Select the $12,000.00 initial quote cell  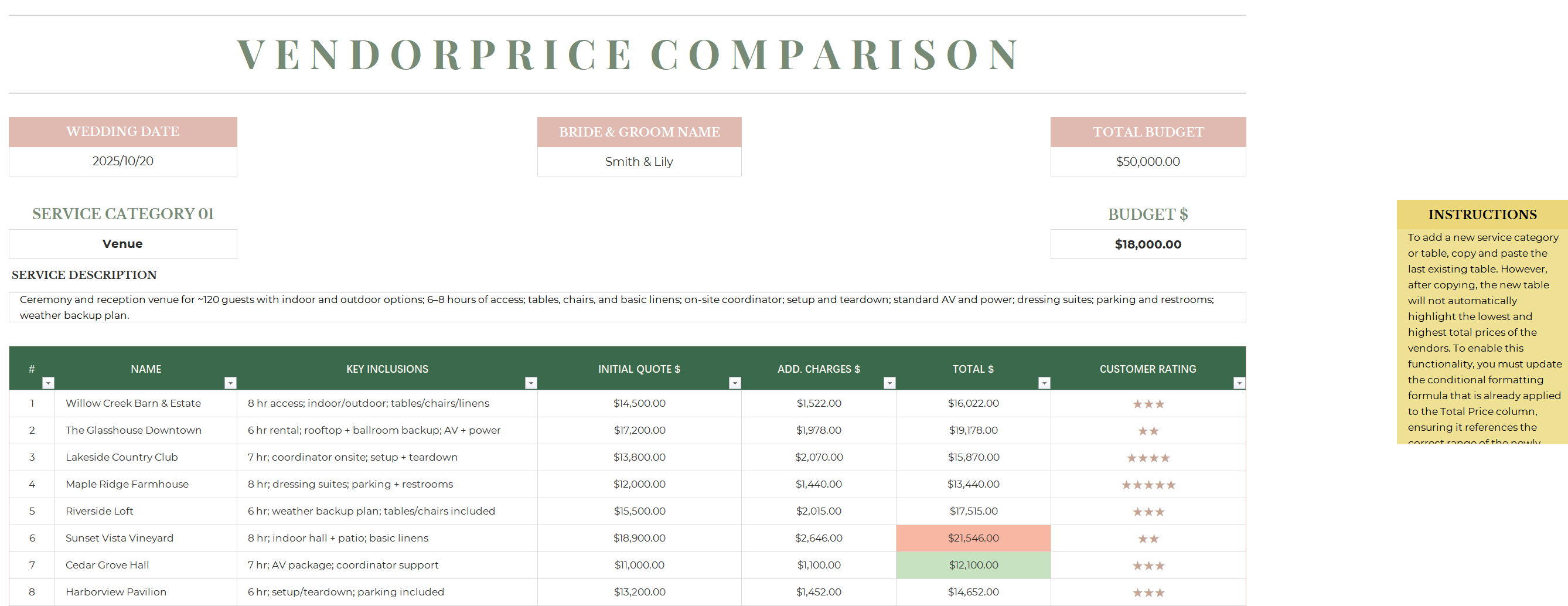pyautogui.click(x=639, y=484)
